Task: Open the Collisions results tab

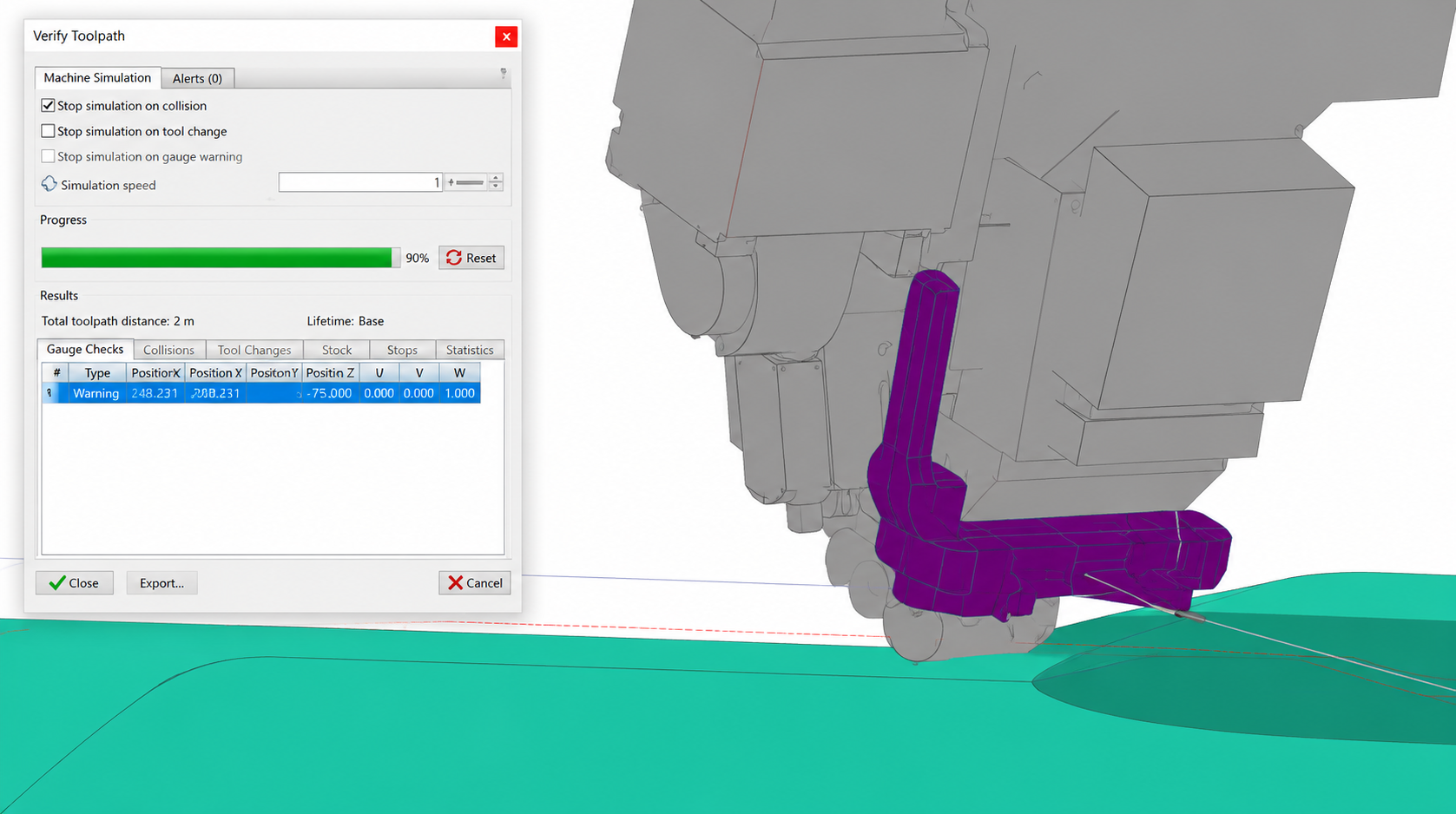Action: pyautogui.click(x=168, y=350)
